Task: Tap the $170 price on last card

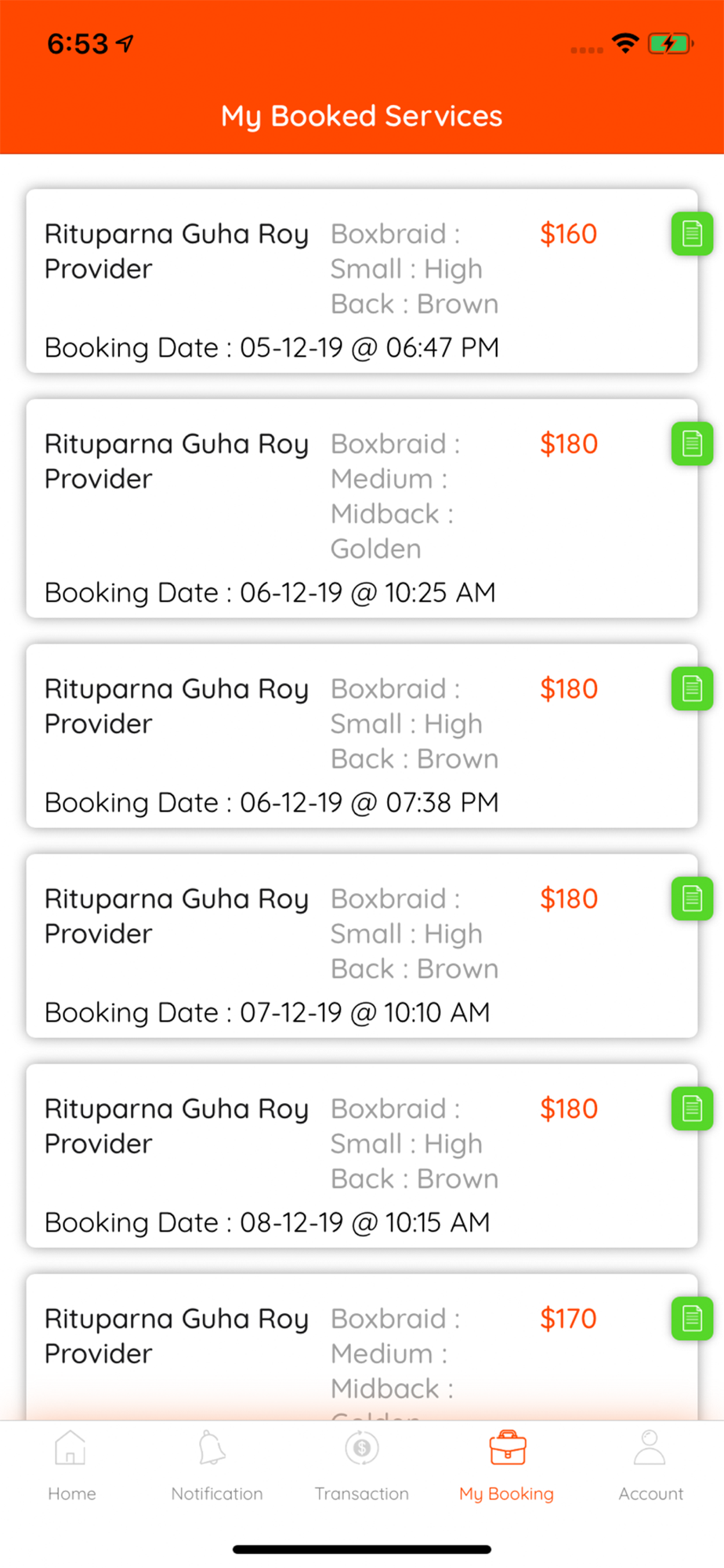Action: [569, 1319]
